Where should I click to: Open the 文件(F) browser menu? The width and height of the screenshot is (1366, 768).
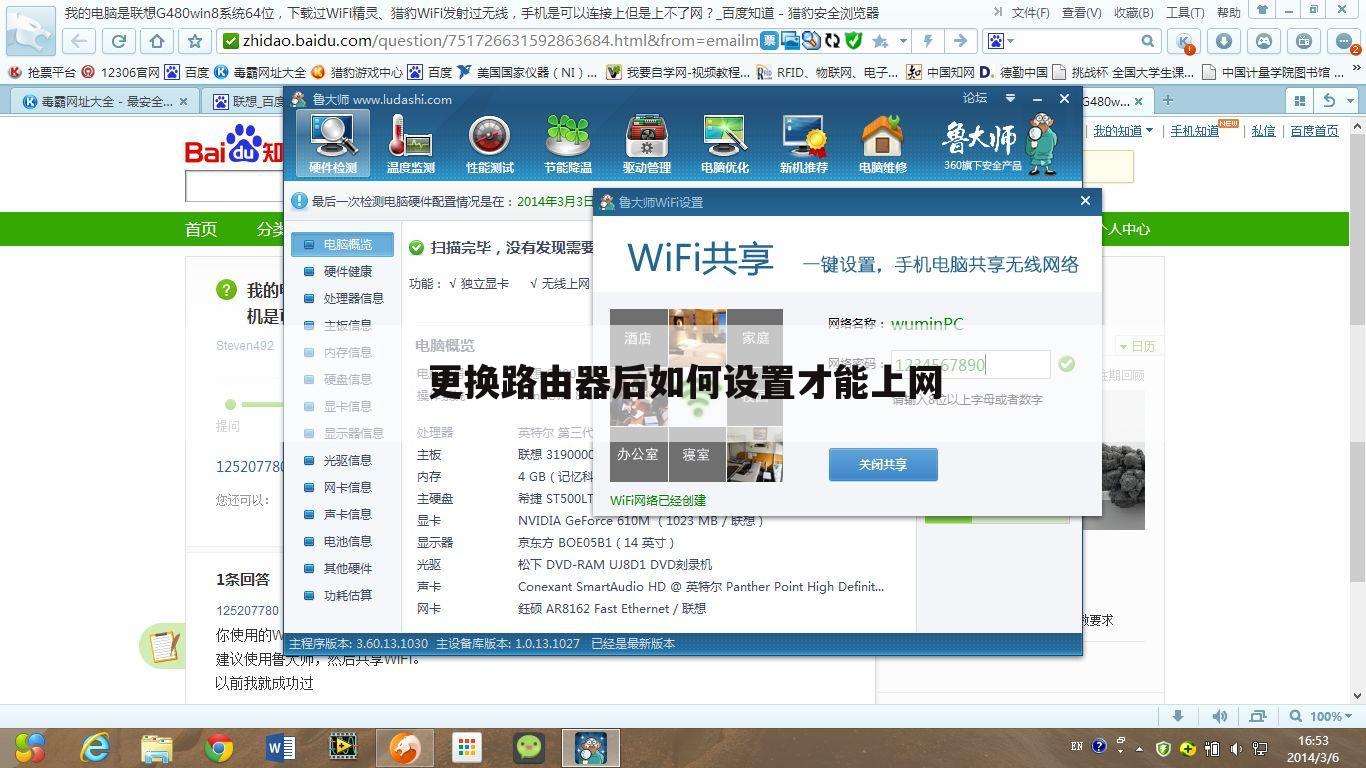pos(1031,13)
